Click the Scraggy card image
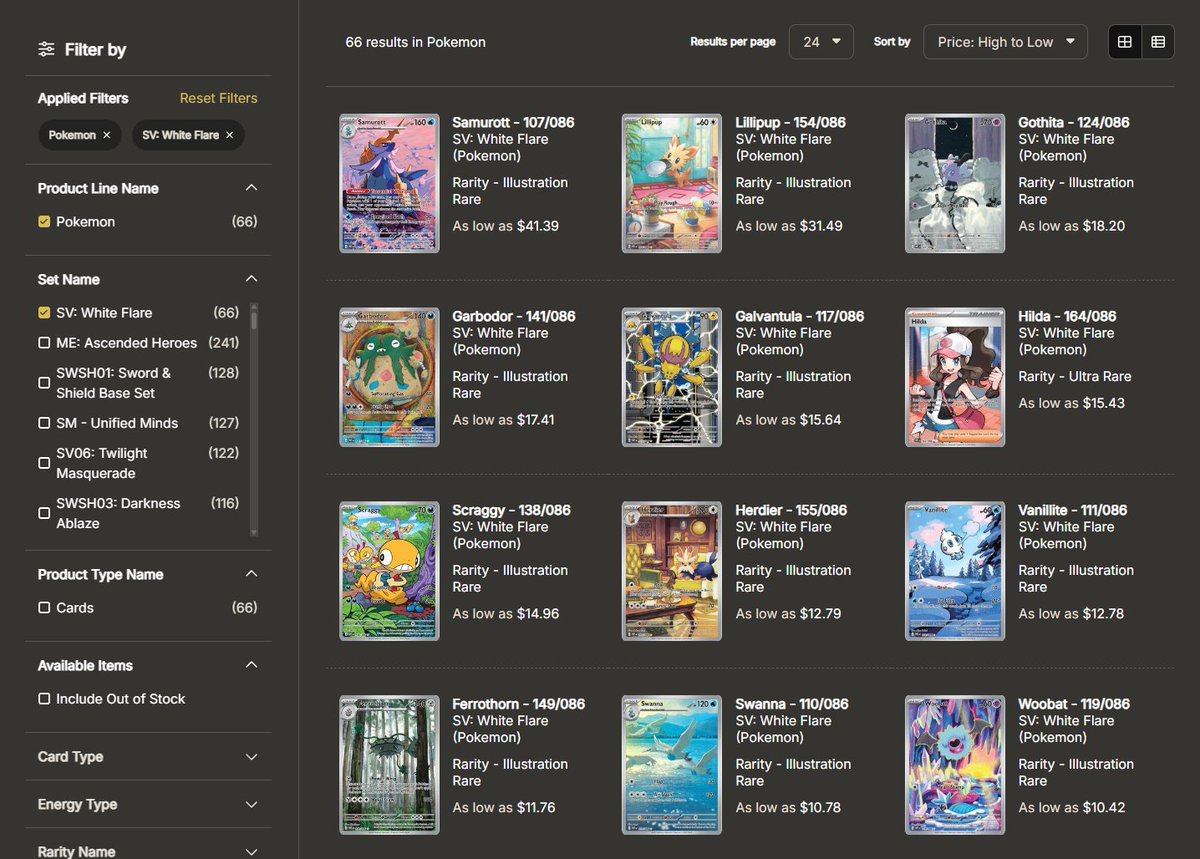Image resolution: width=1200 pixels, height=859 pixels. pyautogui.click(x=389, y=571)
